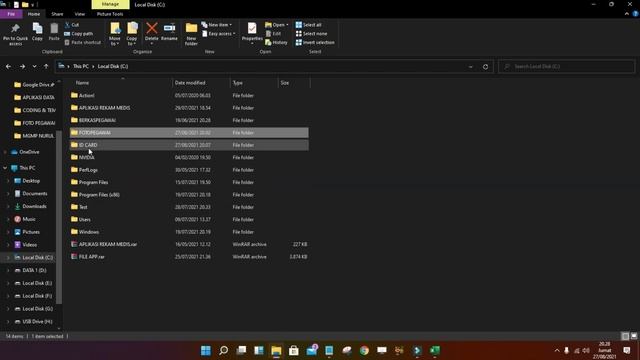Click the navigation pane scrollbar
Image resolution: width=640 pixels, height=360 pixels.
pos(59,216)
